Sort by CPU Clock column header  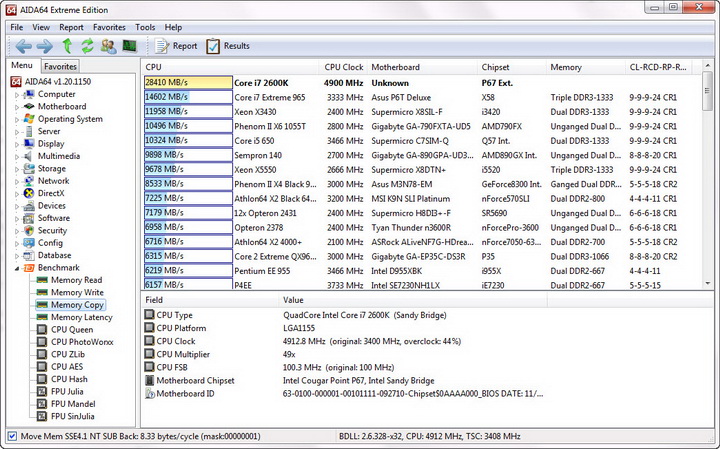pos(343,67)
